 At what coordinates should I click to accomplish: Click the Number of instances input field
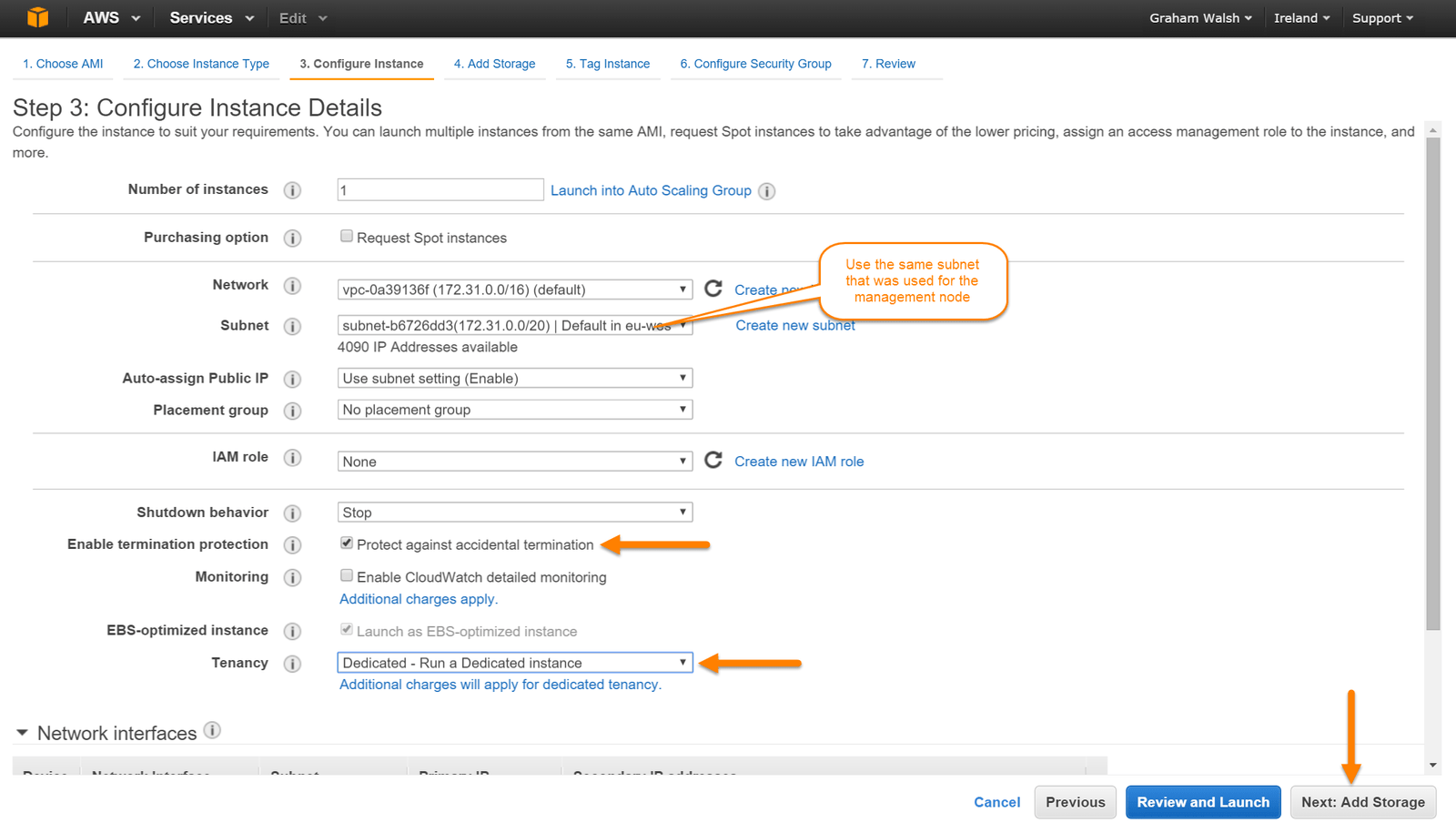tap(440, 189)
